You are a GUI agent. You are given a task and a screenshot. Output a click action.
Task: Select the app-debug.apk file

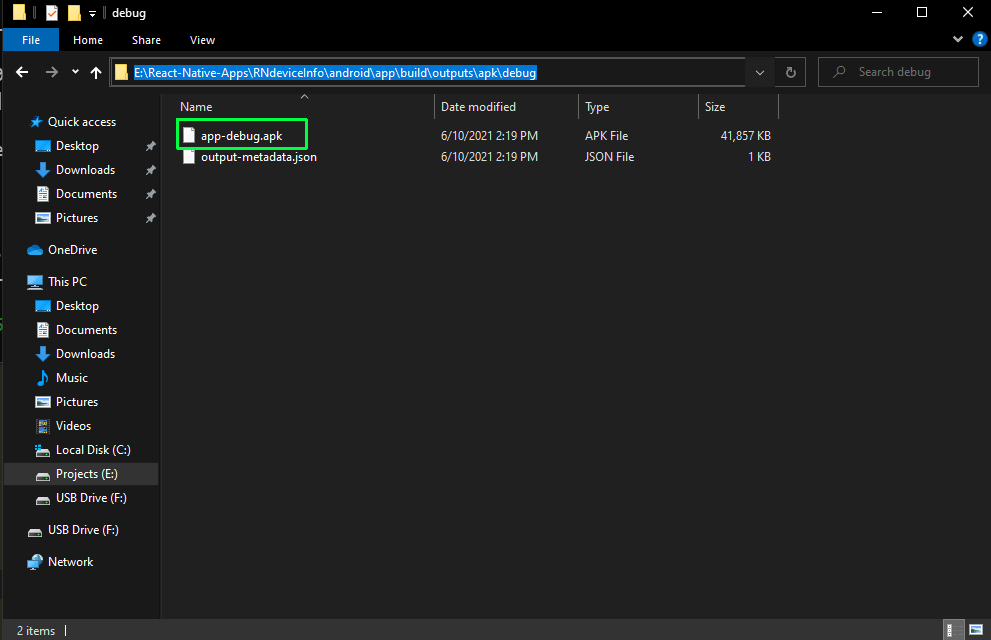[x=242, y=136]
